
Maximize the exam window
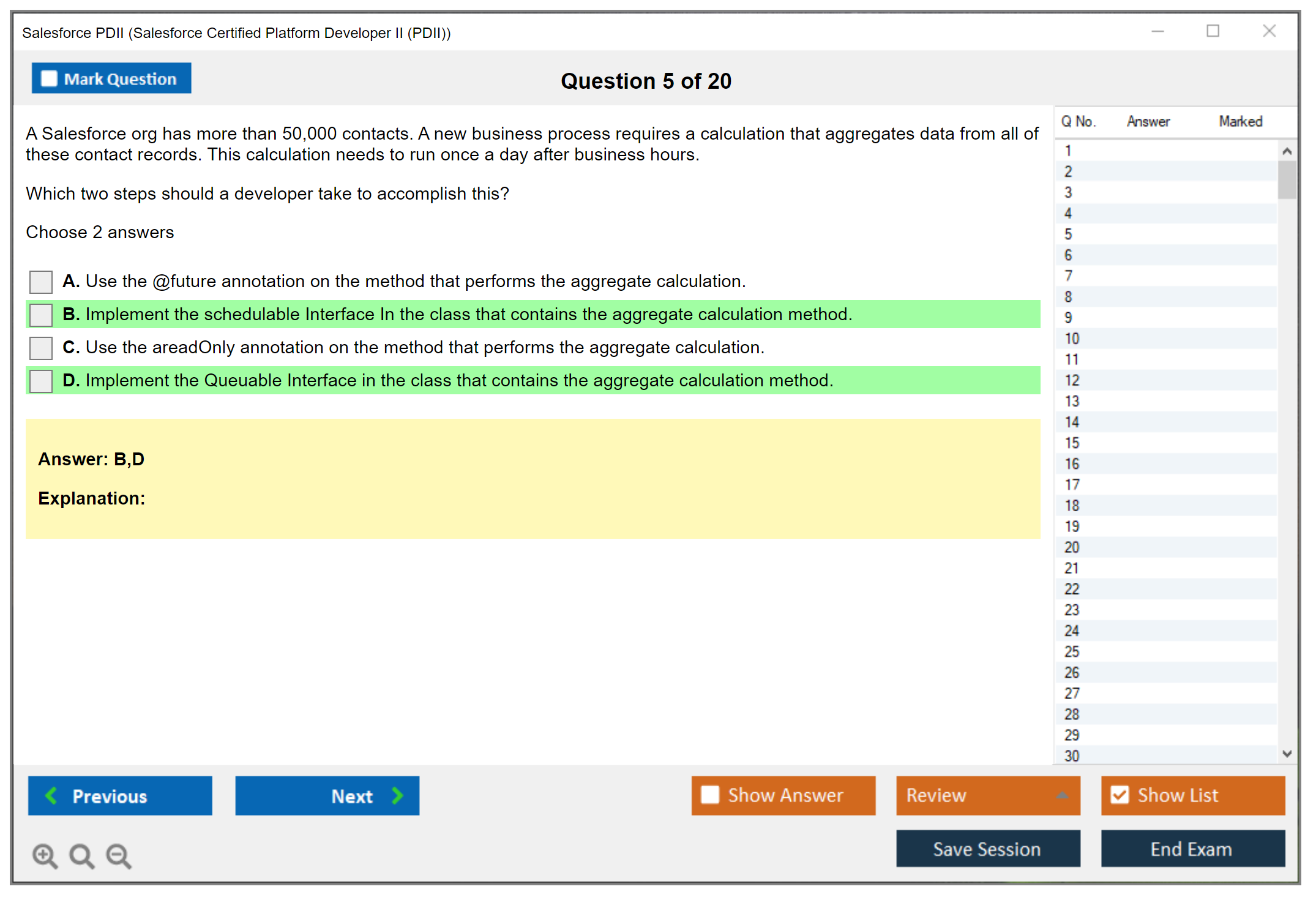tap(1213, 31)
